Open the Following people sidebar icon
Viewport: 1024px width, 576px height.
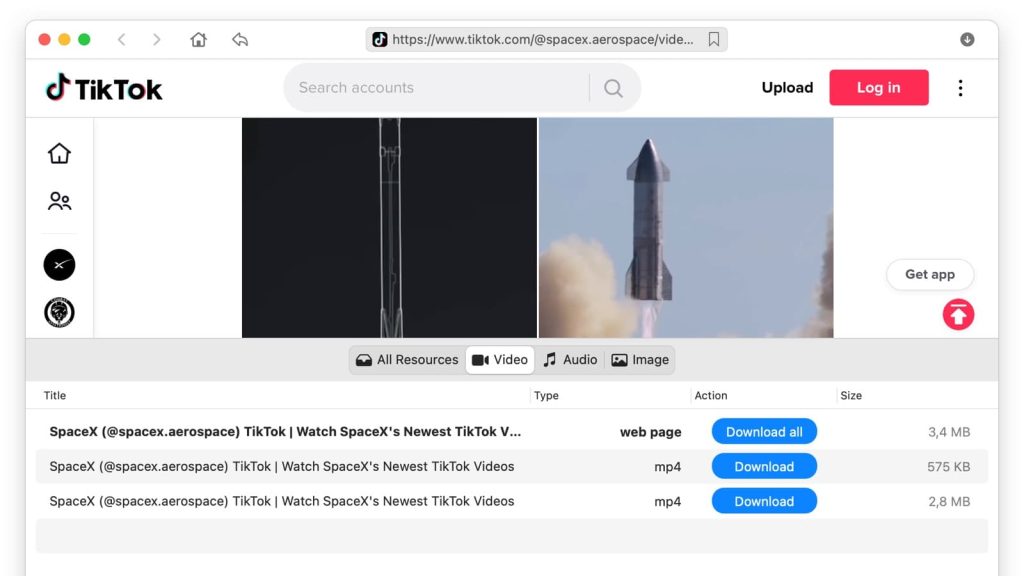(x=59, y=201)
